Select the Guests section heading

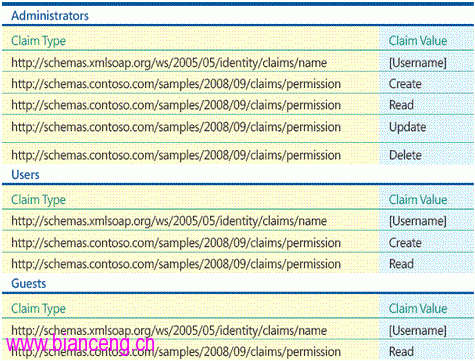coord(29,284)
